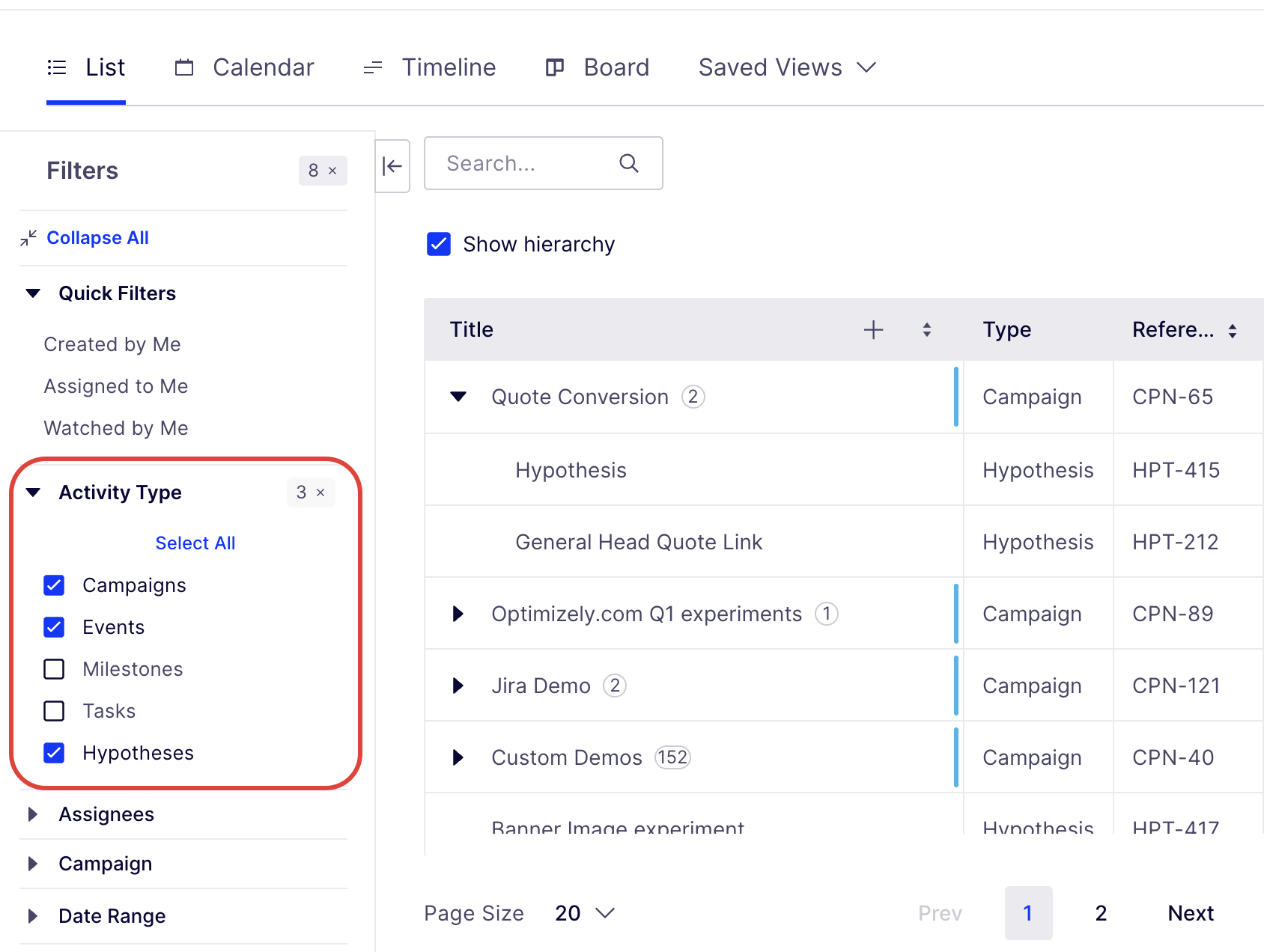The width and height of the screenshot is (1264, 952).
Task: Uncheck the Events checkbox
Action: tap(54, 627)
